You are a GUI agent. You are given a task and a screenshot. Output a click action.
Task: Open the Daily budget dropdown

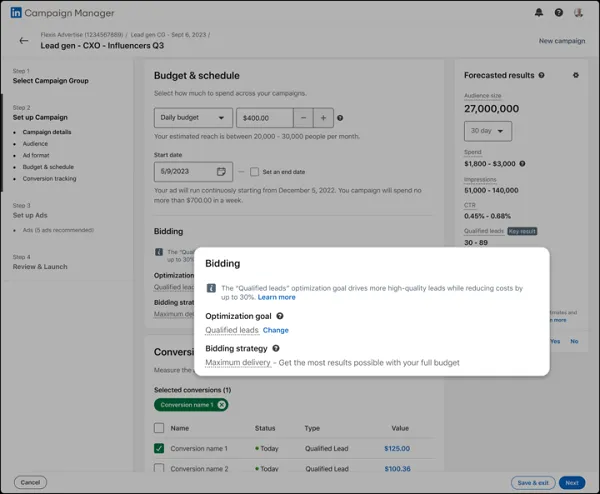(193, 118)
